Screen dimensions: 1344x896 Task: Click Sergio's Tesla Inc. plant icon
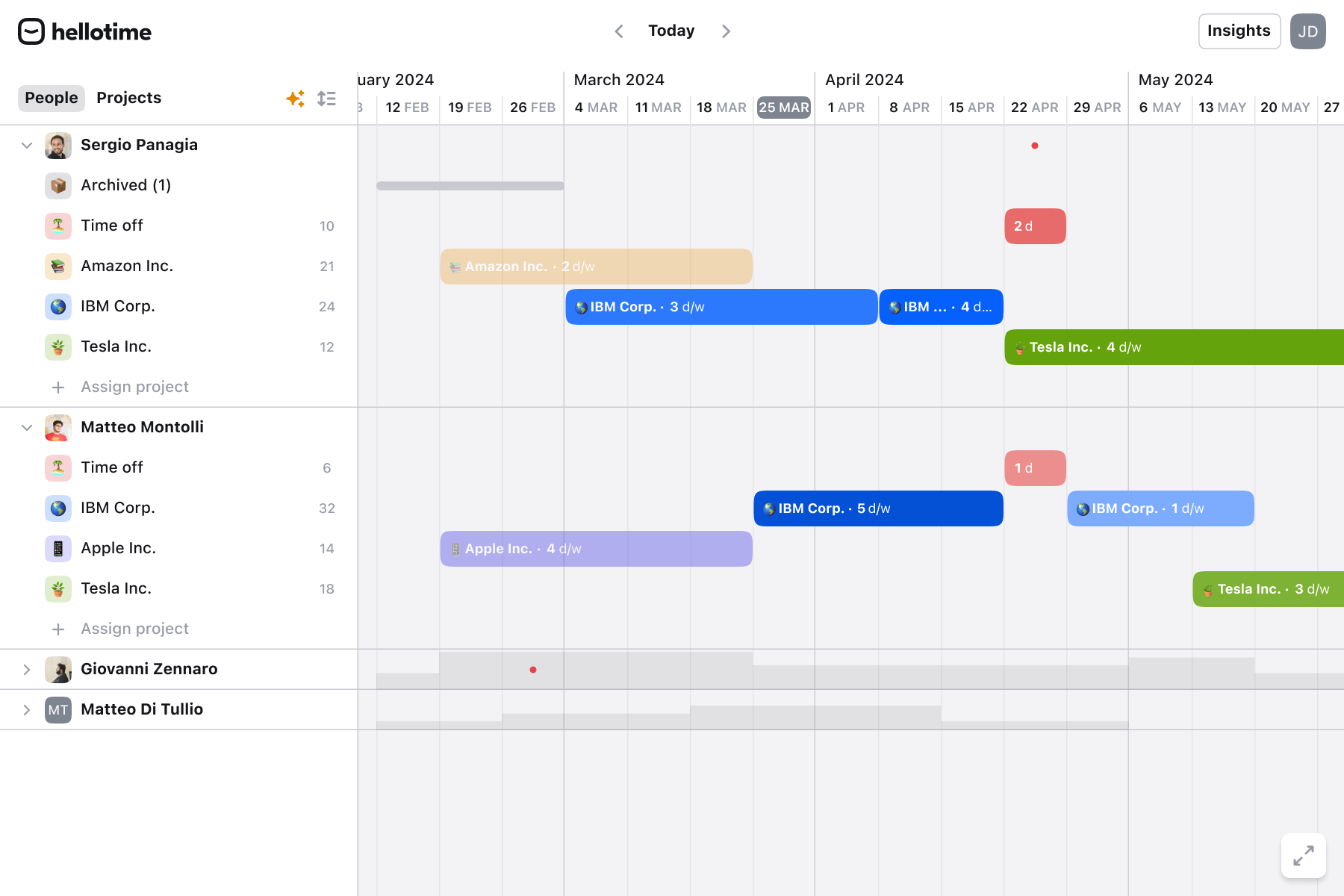[58, 346]
